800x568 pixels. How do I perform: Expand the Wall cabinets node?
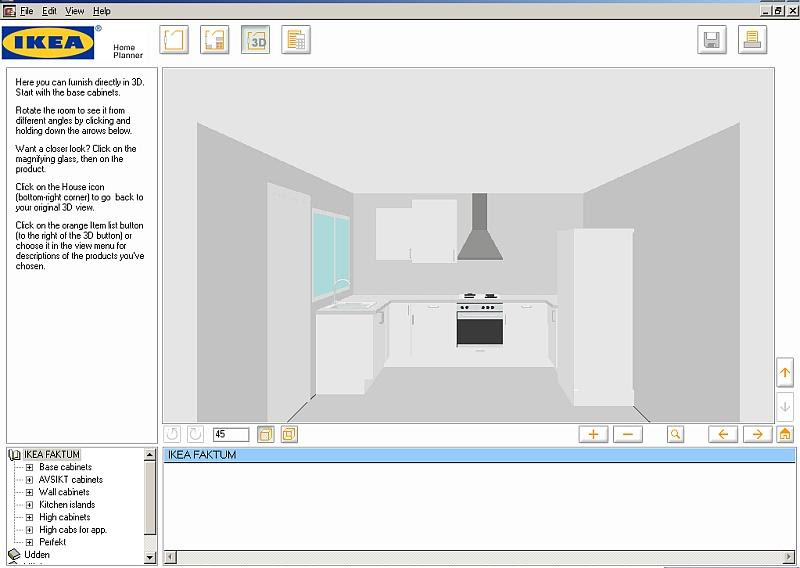pos(30,492)
